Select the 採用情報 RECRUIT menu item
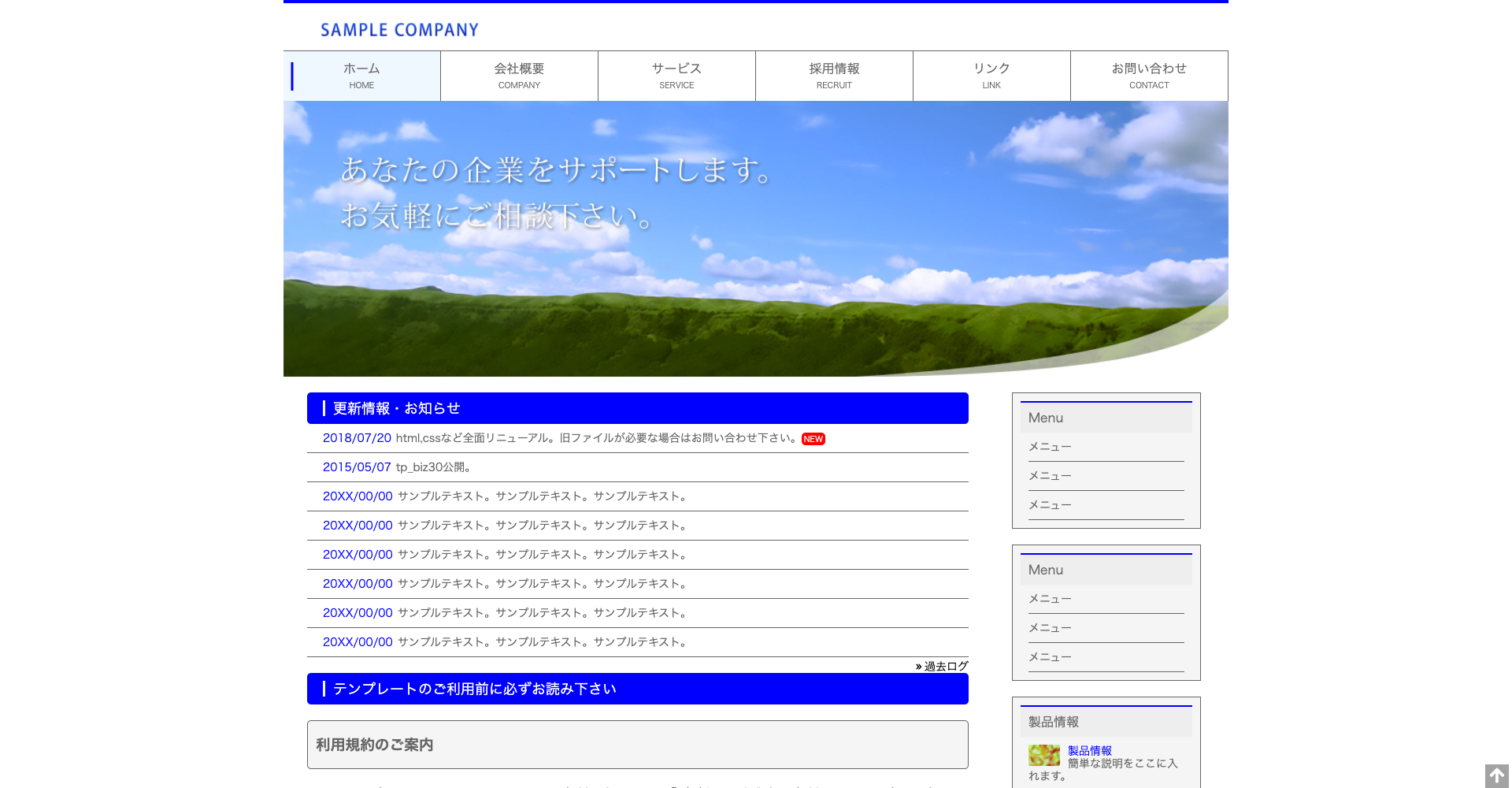 pos(834,76)
